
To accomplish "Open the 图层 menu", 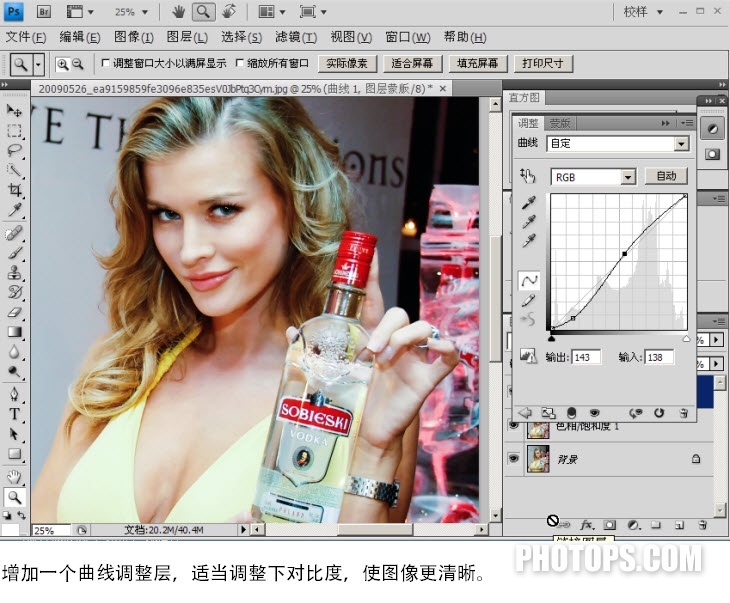I will coord(187,37).
